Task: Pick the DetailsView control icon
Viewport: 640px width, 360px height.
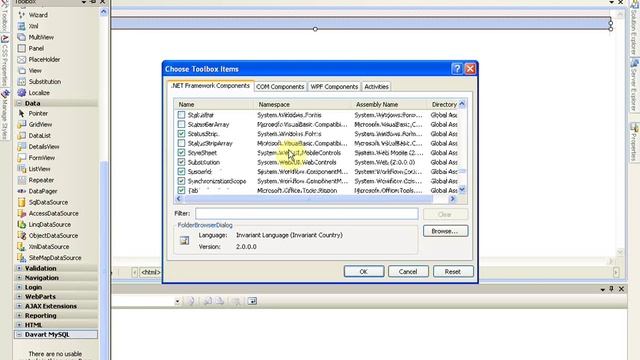Action: (x=22, y=147)
